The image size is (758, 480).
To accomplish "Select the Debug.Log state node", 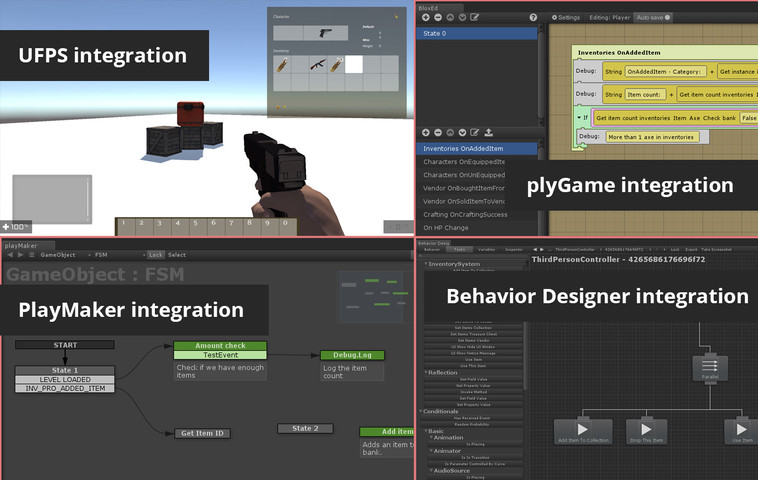I will point(352,355).
